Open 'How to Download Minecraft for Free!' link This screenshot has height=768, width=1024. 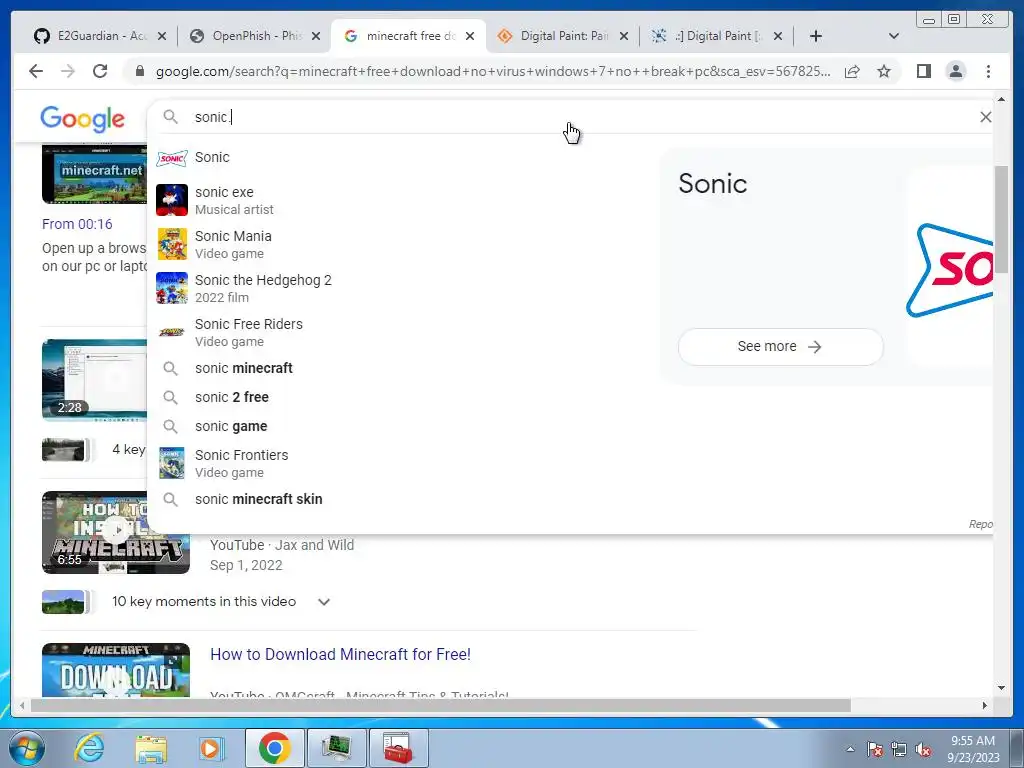click(x=340, y=654)
